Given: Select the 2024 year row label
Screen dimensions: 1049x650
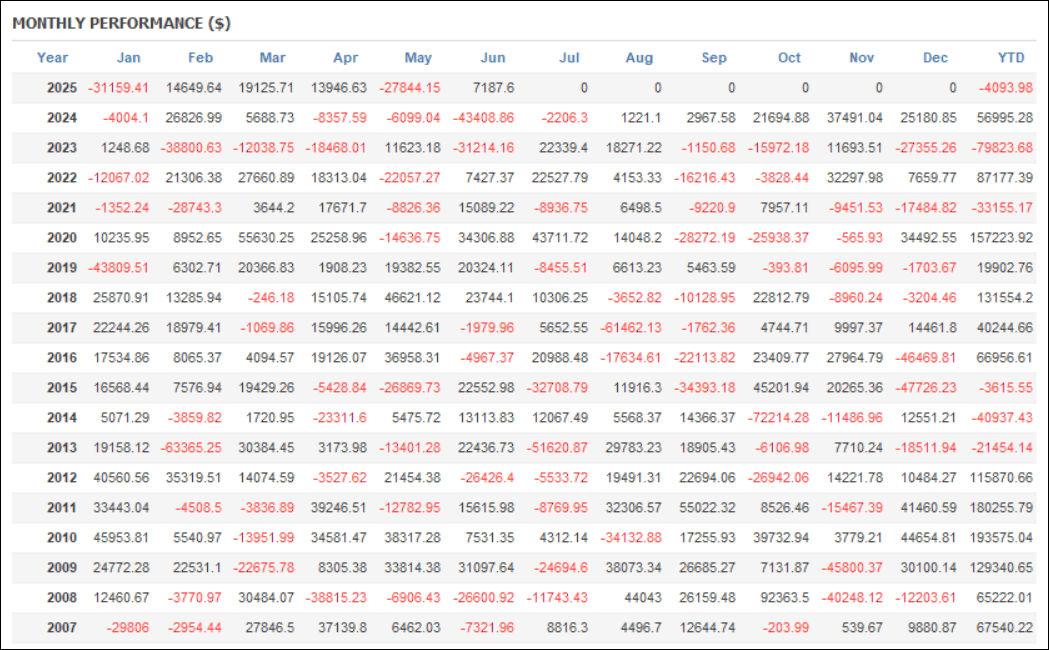Looking at the screenshot, I should [x=62, y=118].
